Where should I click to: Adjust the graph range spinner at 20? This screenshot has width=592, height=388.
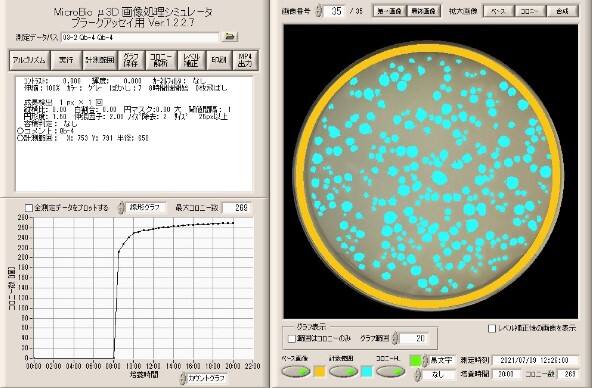click(x=395, y=338)
